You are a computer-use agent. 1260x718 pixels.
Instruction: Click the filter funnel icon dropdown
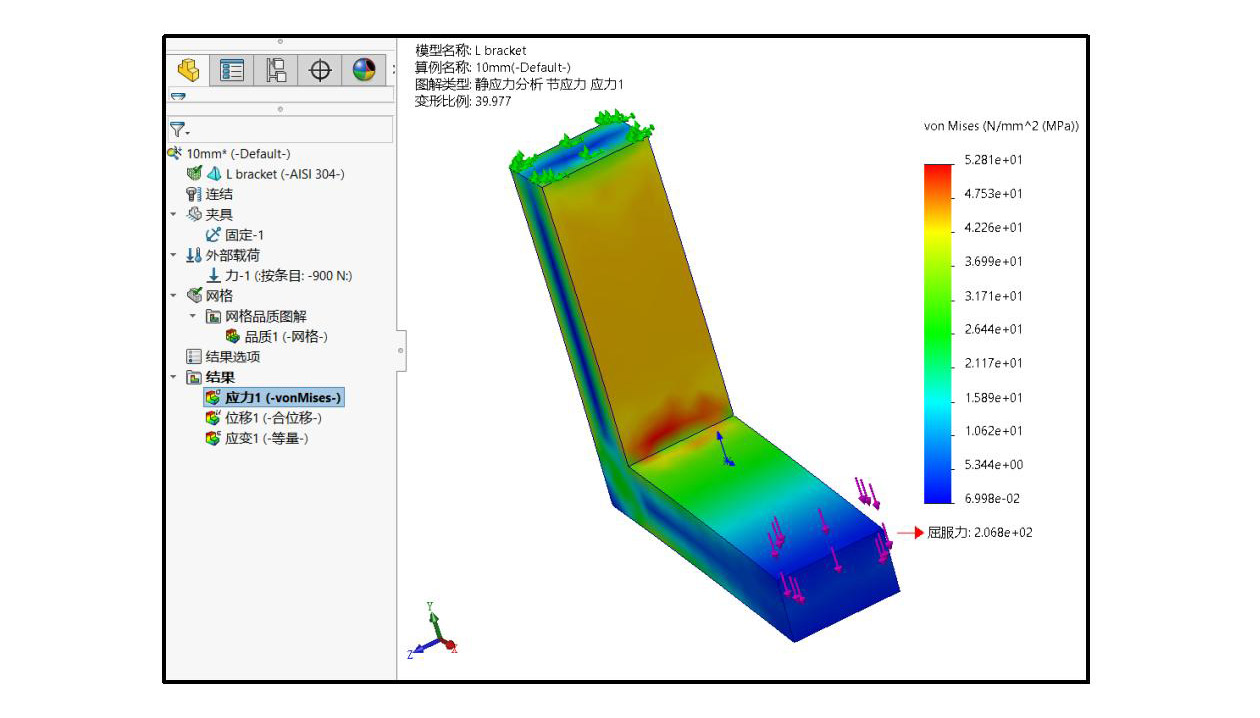(x=179, y=129)
